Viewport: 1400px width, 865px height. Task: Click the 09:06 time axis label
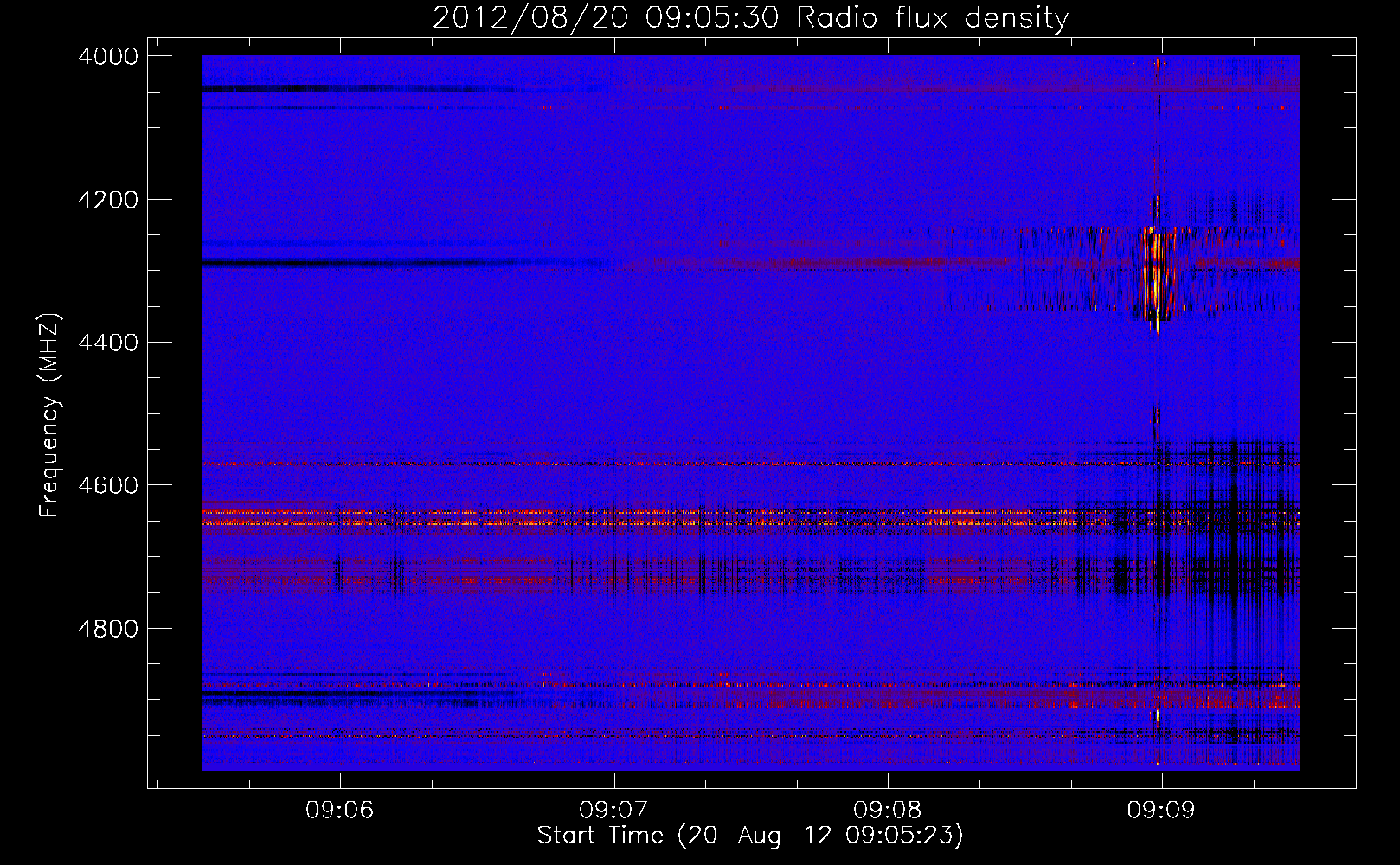pos(340,811)
